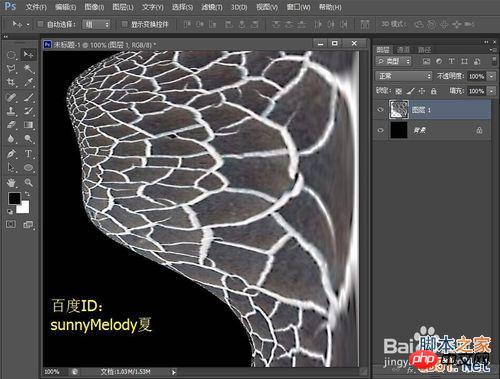This screenshot has width=500, height=379.
Task: Open blend mode dropdown (正常)
Action: [x=404, y=76]
